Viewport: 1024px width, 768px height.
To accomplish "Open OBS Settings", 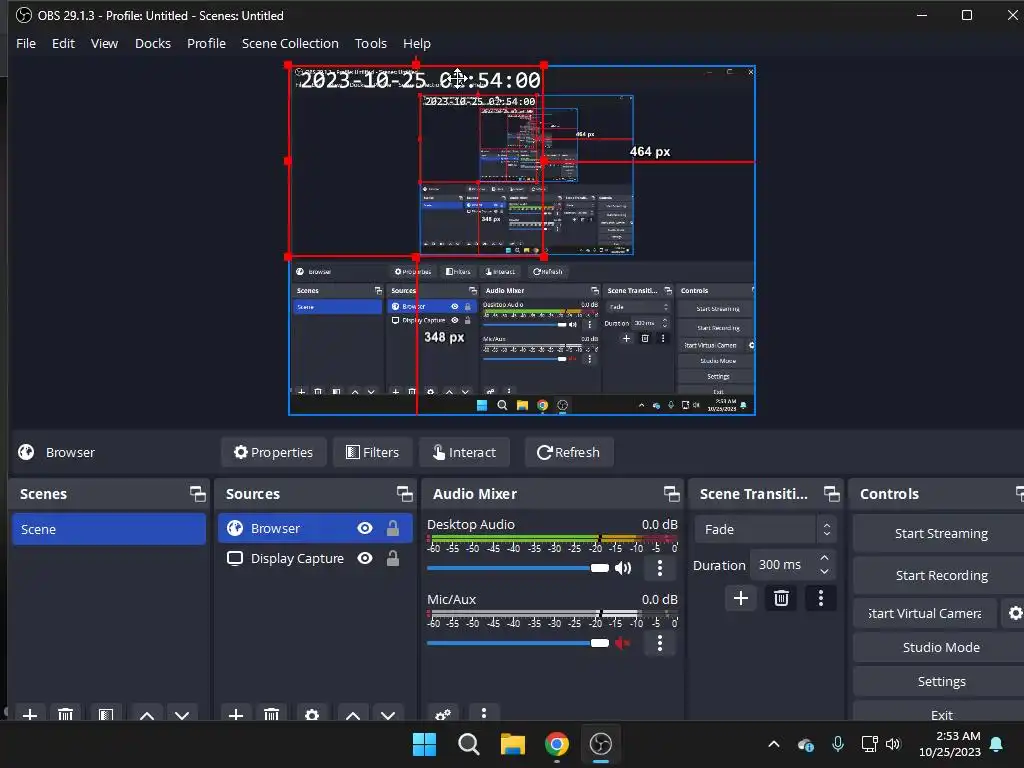I will pyautogui.click(x=941, y=681).
